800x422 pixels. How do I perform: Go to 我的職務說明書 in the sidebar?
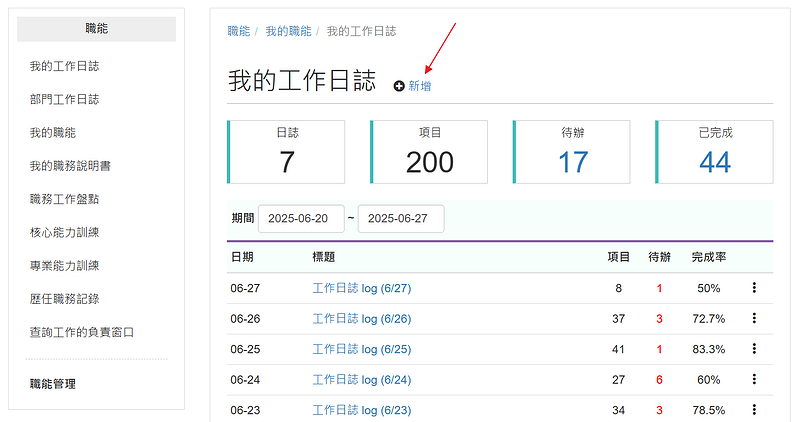click(x=70, y=166)
